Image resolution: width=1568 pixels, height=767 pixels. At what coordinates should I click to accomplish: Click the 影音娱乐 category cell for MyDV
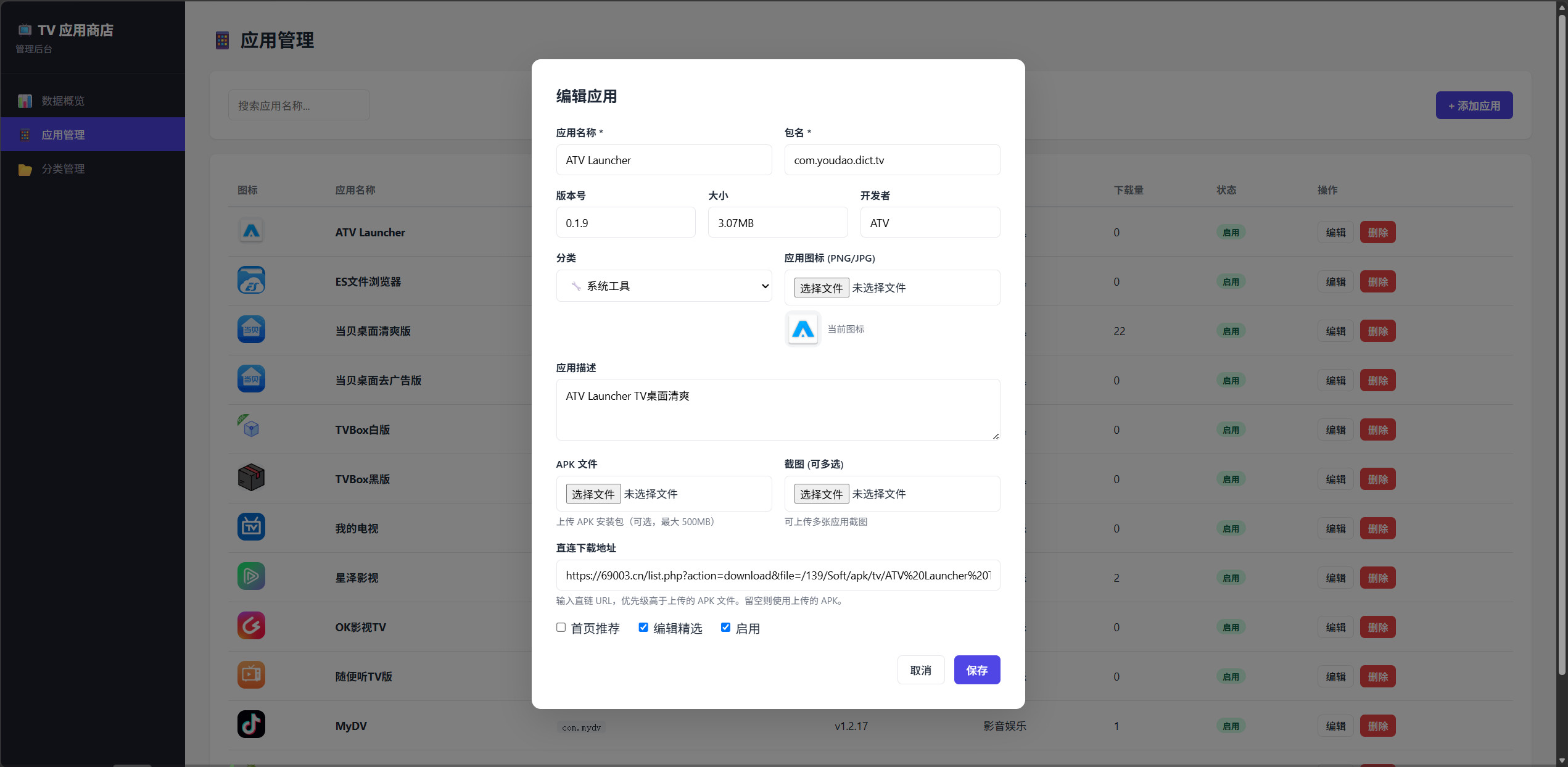click(1005, 726)
